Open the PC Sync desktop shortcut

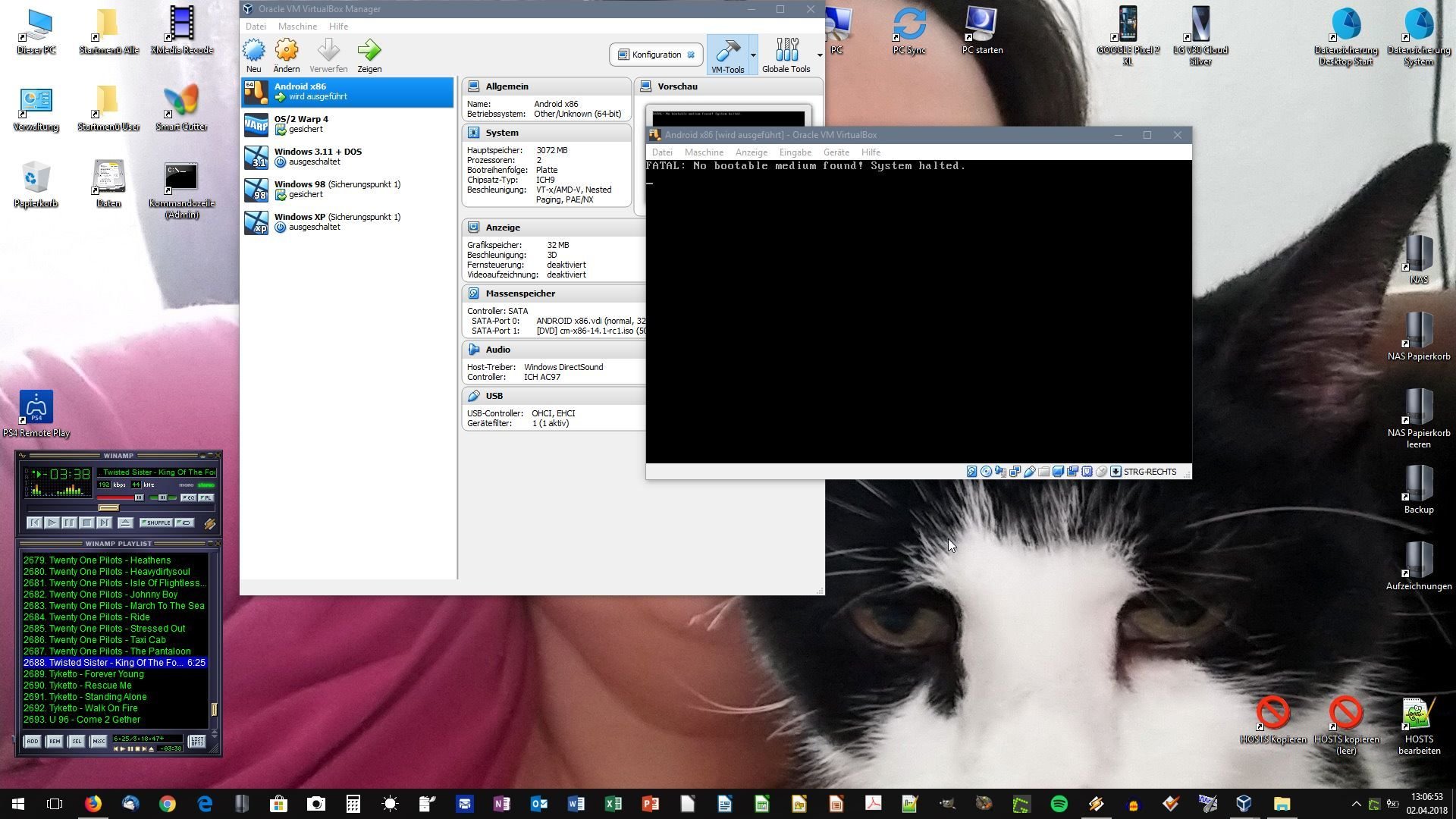909,30
